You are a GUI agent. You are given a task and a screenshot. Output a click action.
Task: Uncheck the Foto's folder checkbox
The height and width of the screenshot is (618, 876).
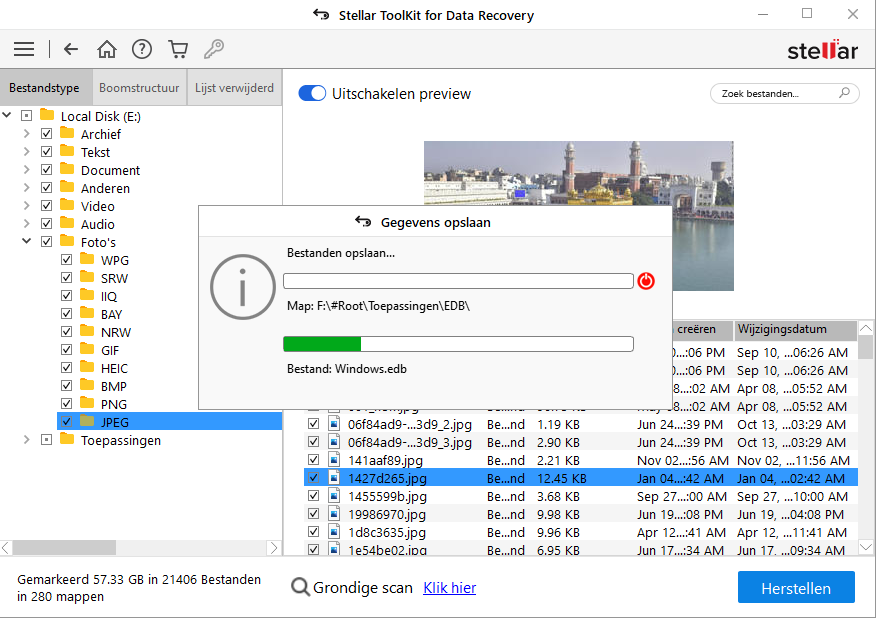pos(46,241)
